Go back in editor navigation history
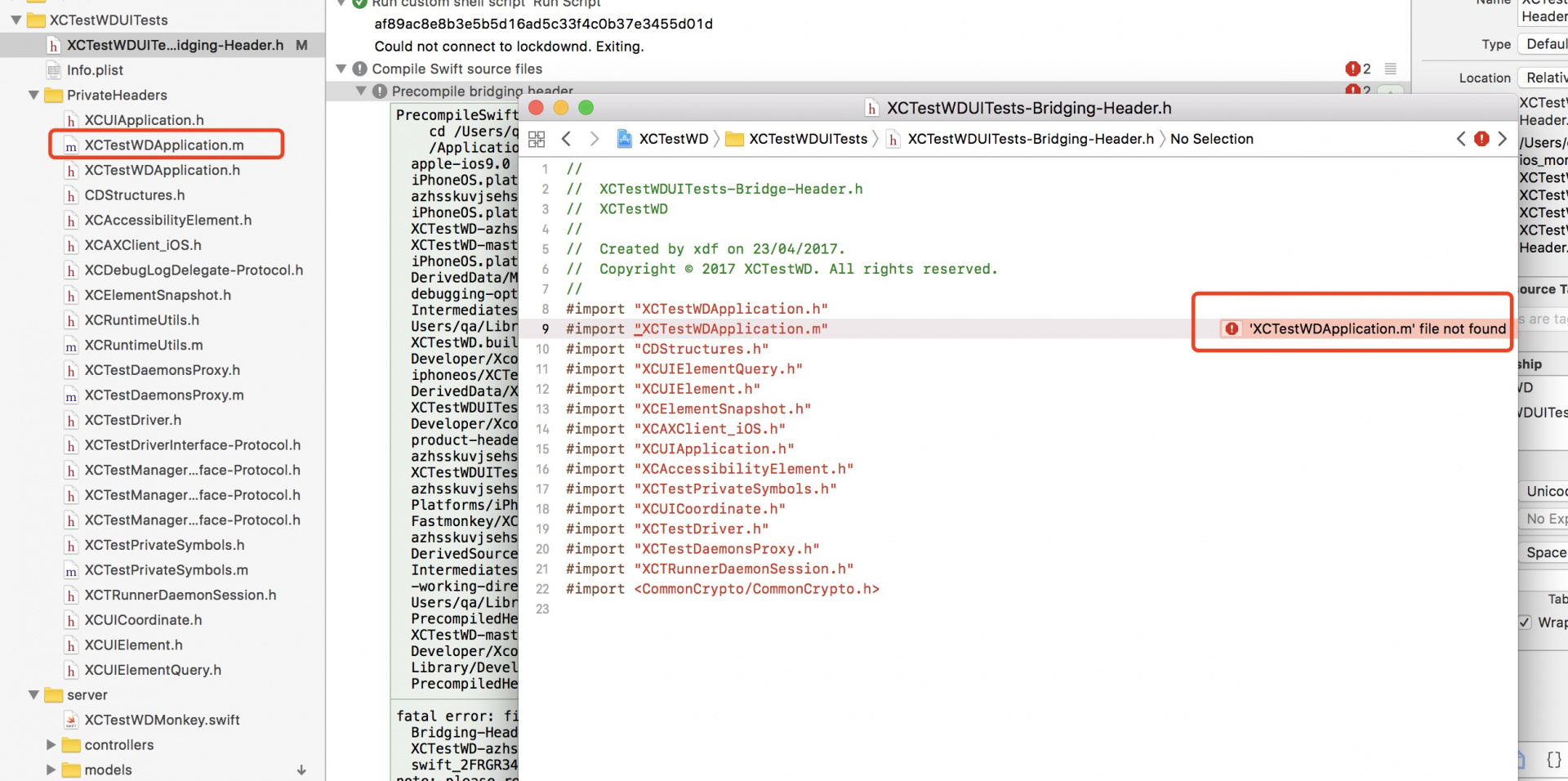1568x781 pixels. pos(566,139)
